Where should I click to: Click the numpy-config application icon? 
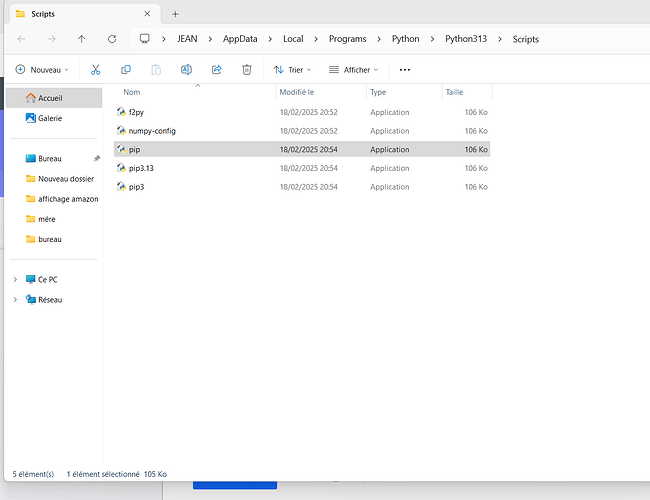coord(121,130)
